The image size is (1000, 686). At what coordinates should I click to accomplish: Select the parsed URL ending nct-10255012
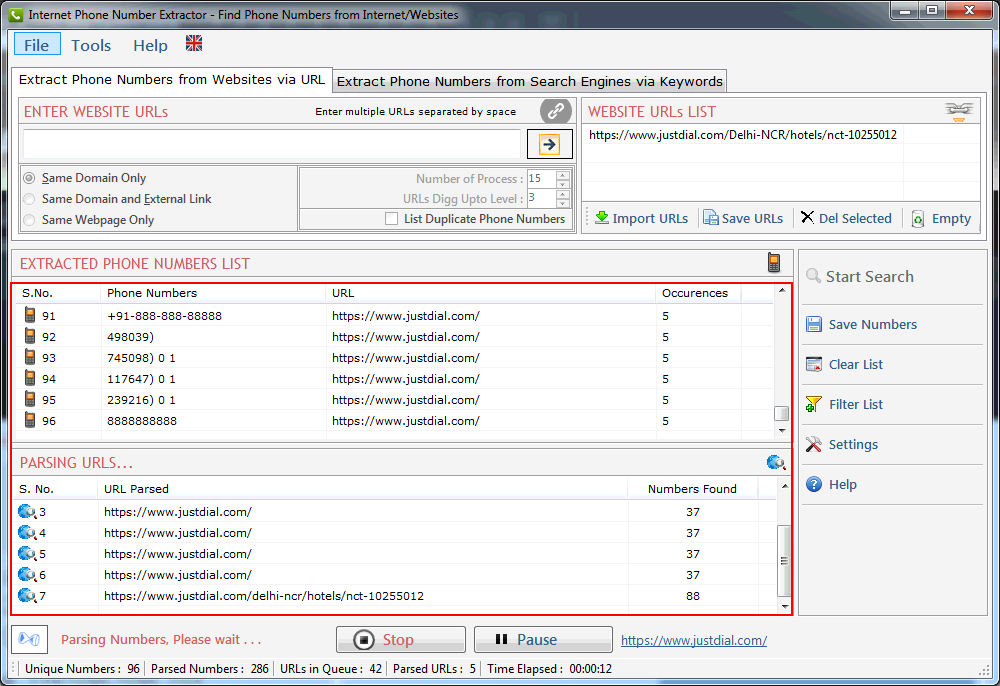click(263, 595)
